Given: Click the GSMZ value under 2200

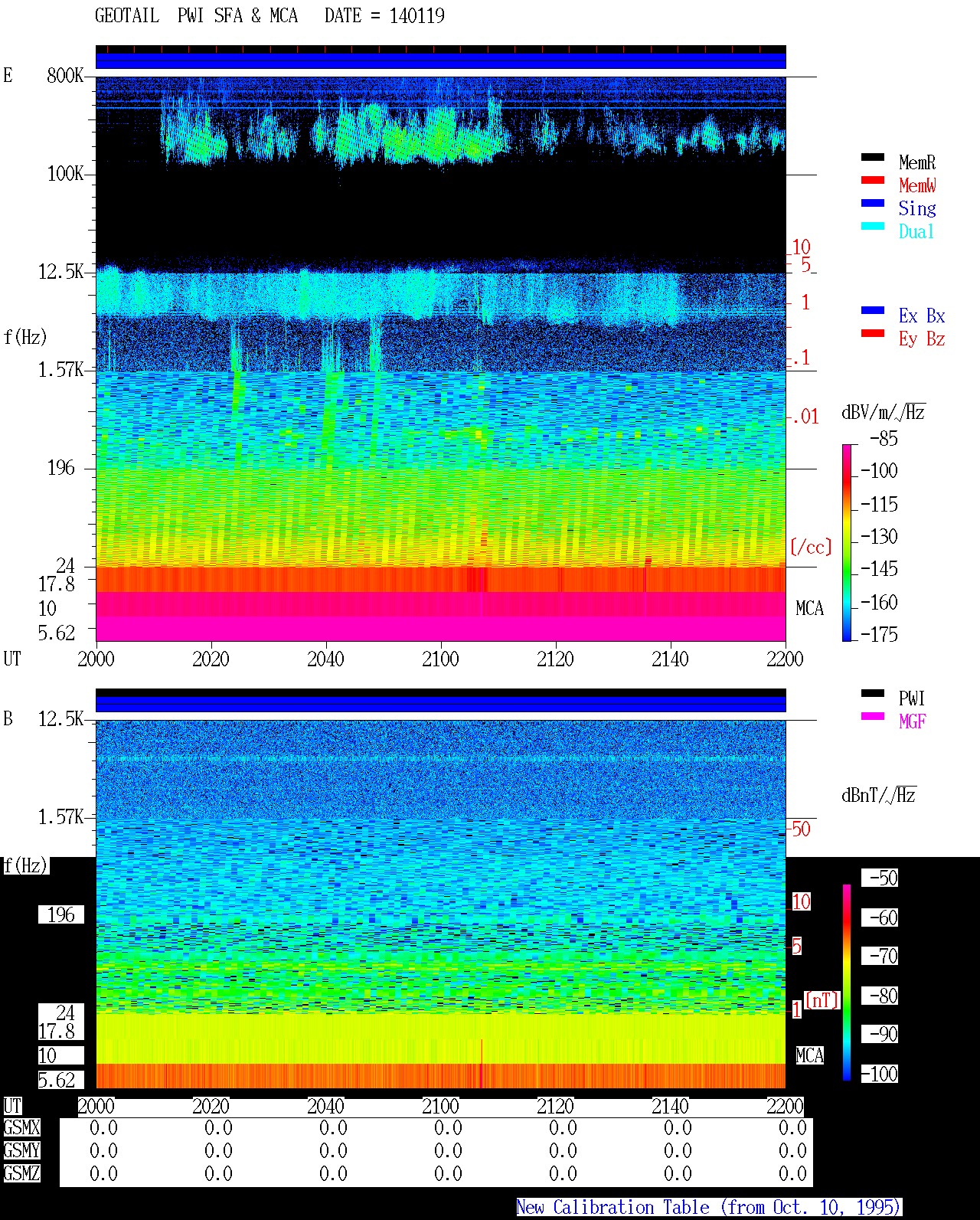Looking at the screenshot, I should (792, 1173).
